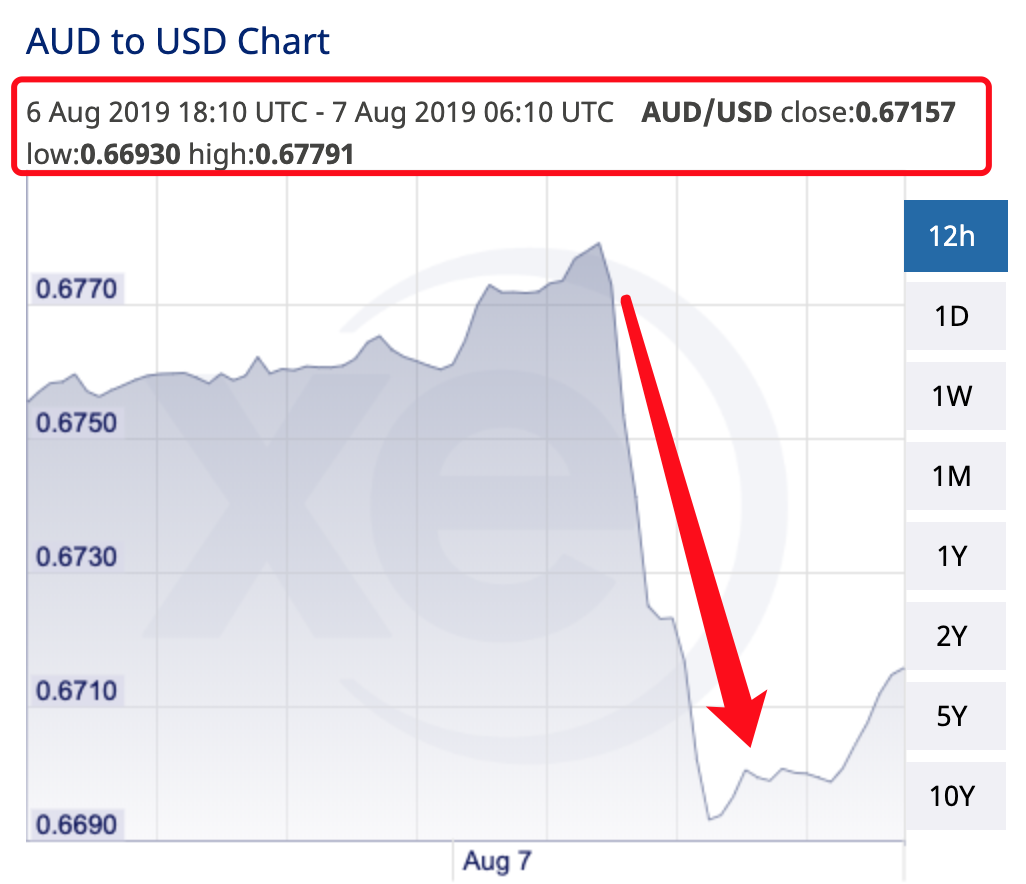
Task: Click the Aug 7 date marker
Action: tap(497, 861)
